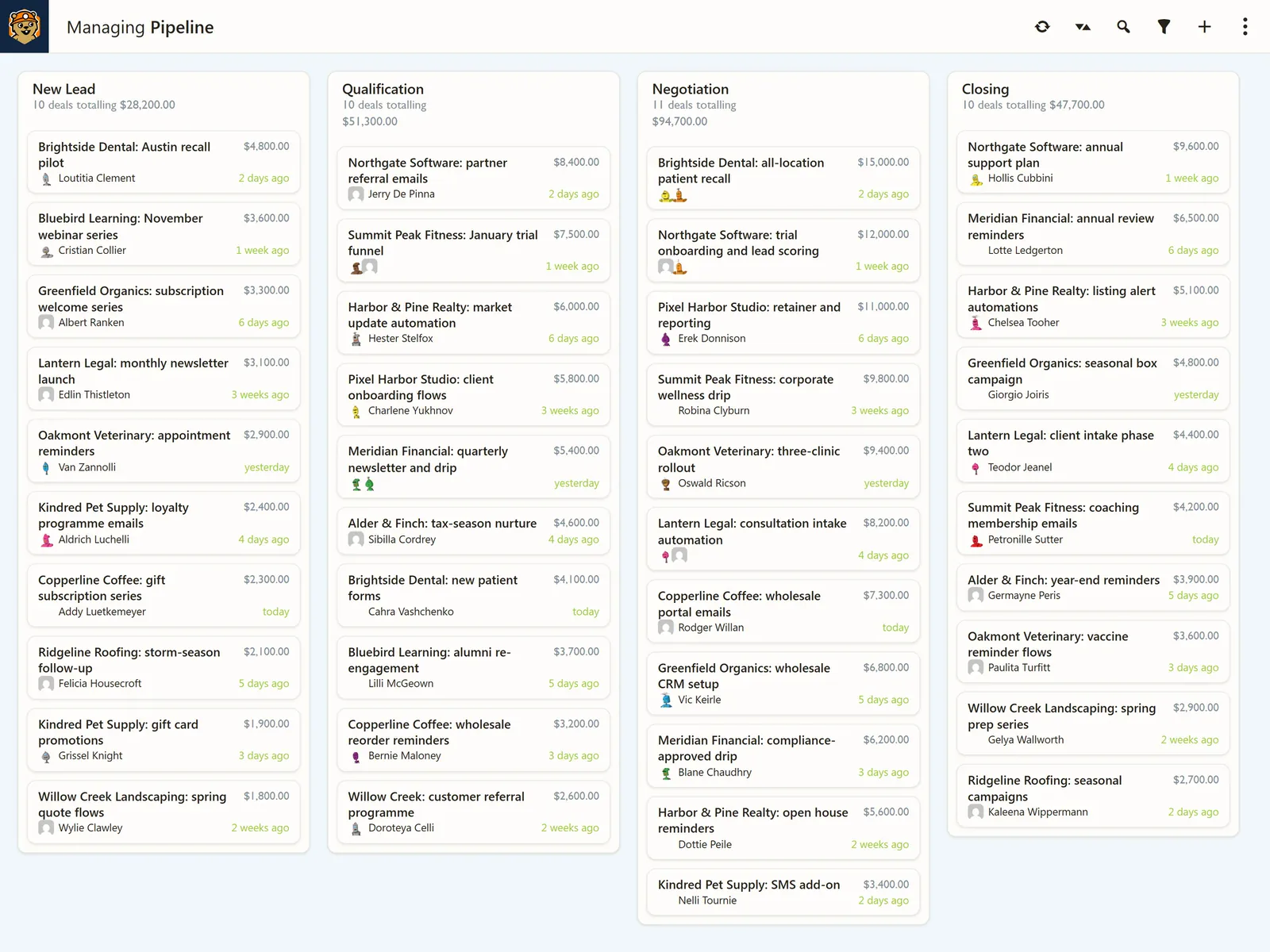Click Oswald Ricson's avatar icon
The image size is (1270, 952).
pos(666,483)
